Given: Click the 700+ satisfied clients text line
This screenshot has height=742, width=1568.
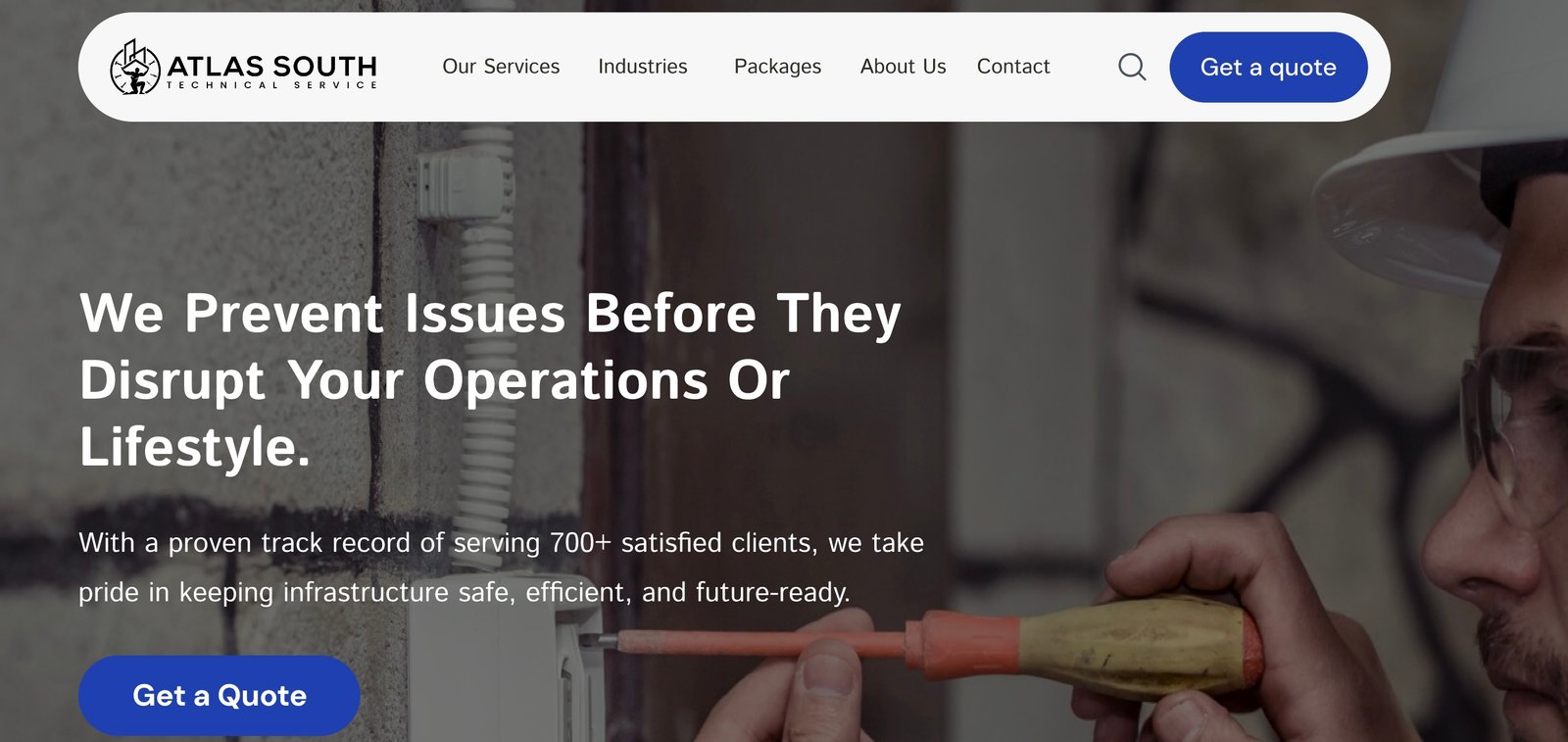Looking at the screenshot, I should tap(501, 543).
